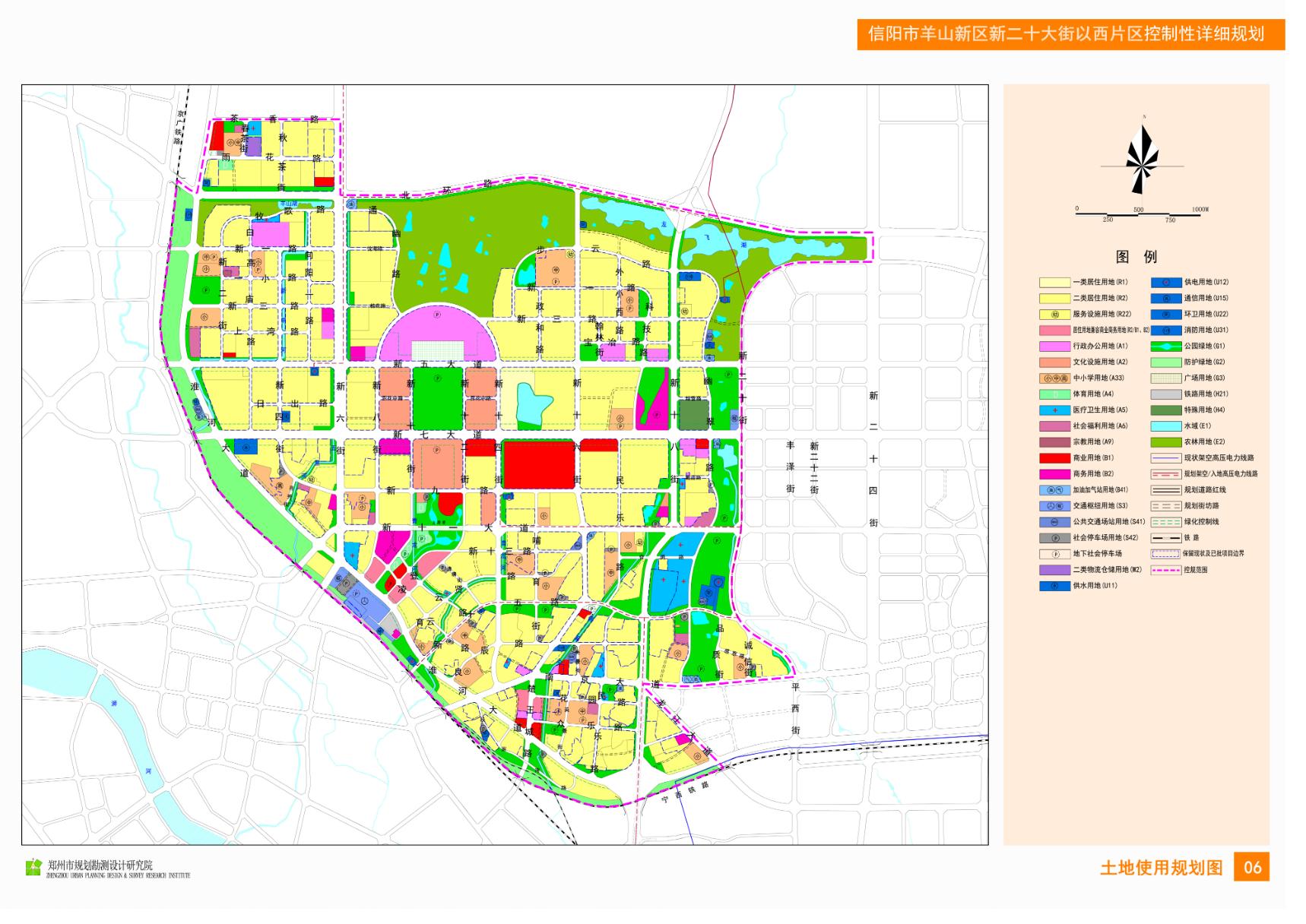1306x924 pixels.
Task: Click the 加油加气站用地(B41) legend symbol
Action: point(1054,490)
